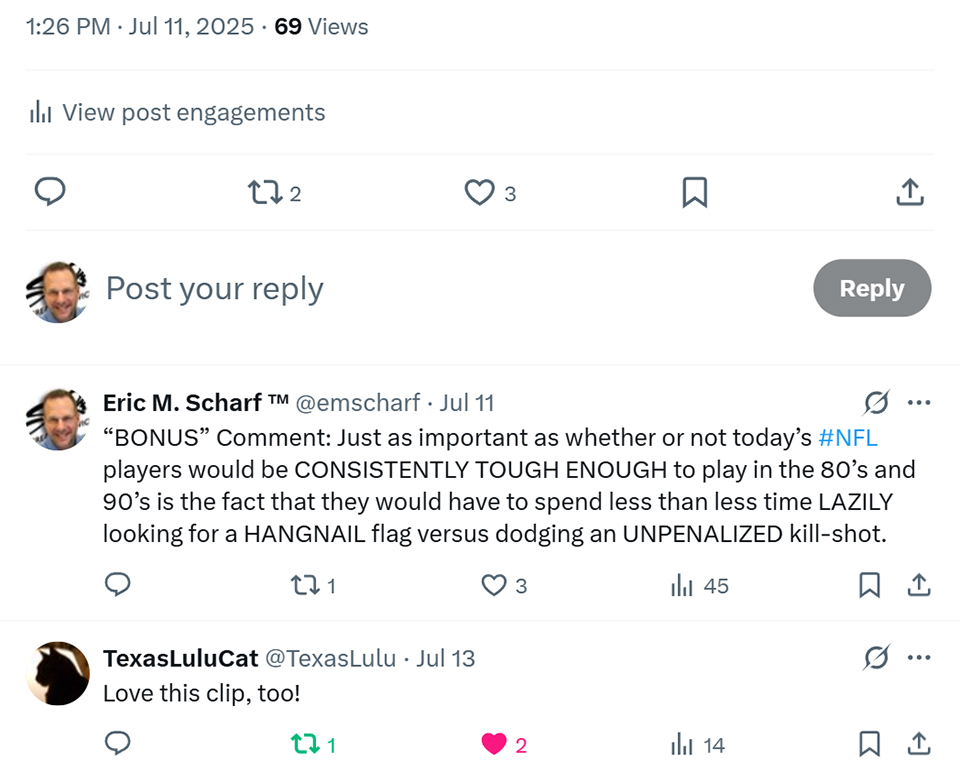Click Grok icon on Eric M. Scharf's comment
Viewport: 960px width, 783px height.
[x=876, y=403]
